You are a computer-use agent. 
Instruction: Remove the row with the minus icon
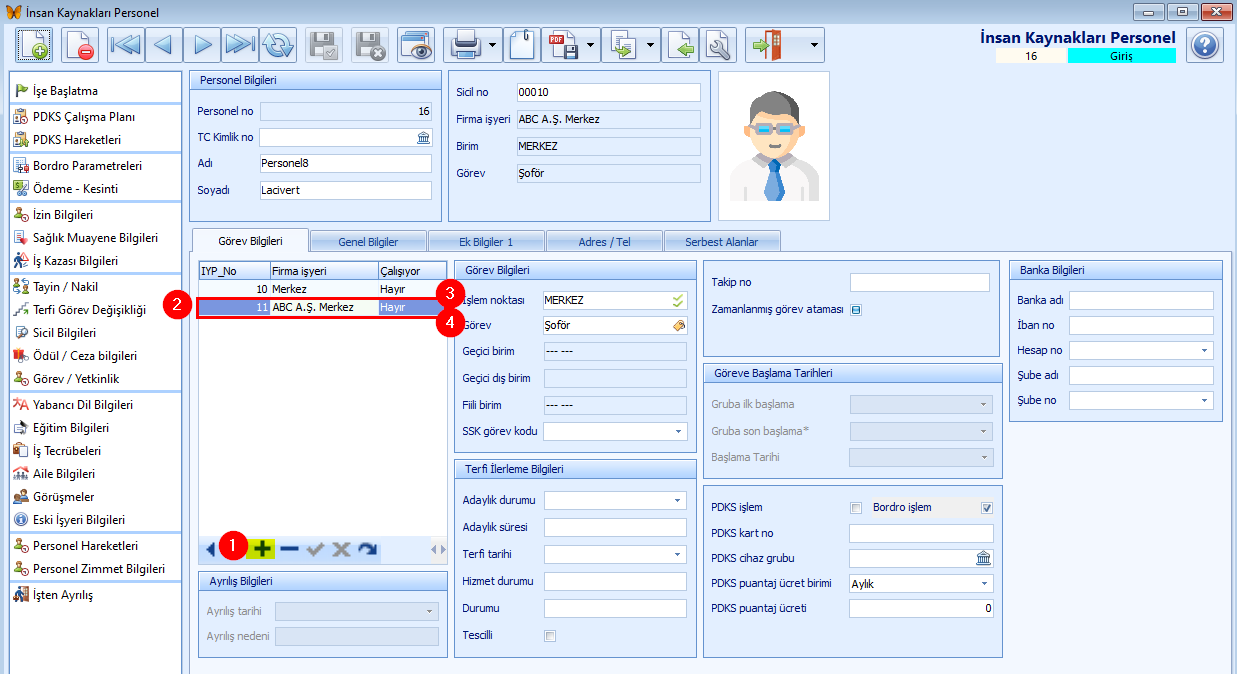coord(289,548)
